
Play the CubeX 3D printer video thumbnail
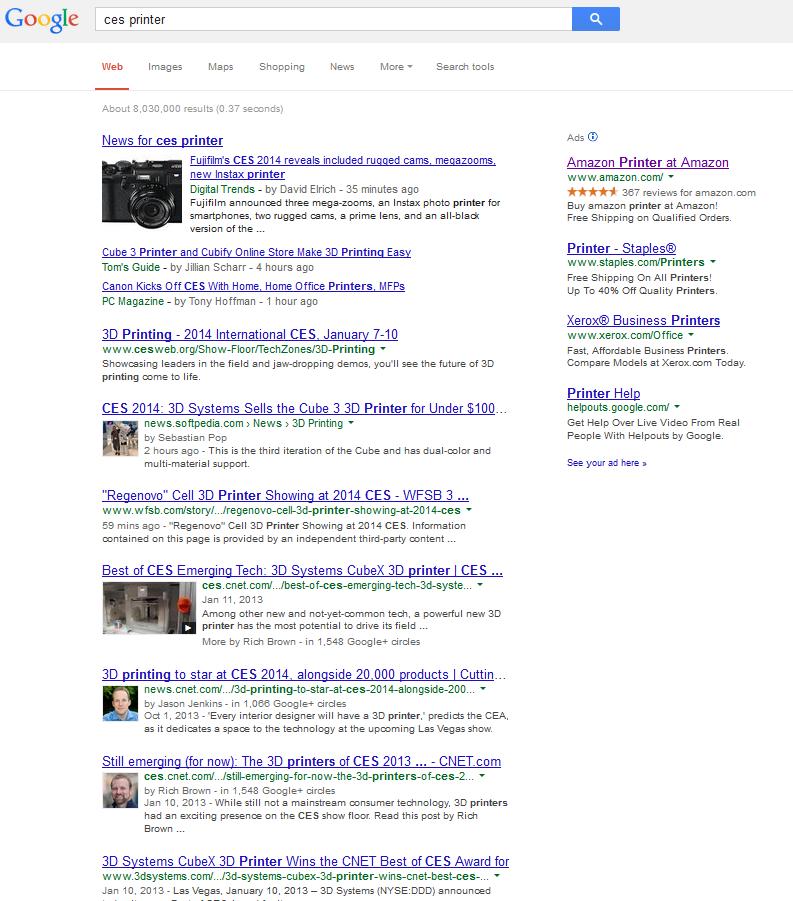(149, 608)
